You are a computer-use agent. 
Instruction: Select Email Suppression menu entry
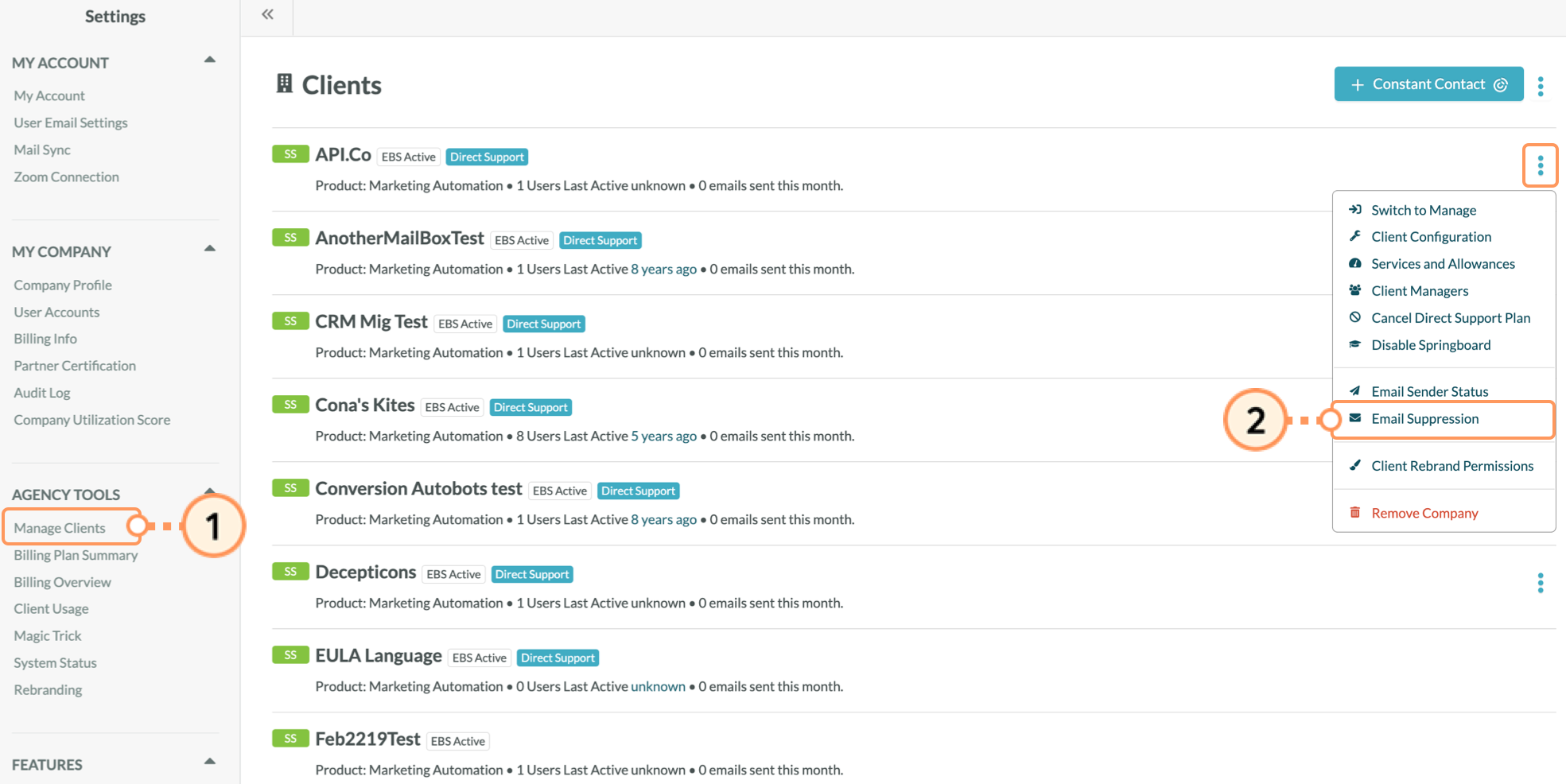1444,419
